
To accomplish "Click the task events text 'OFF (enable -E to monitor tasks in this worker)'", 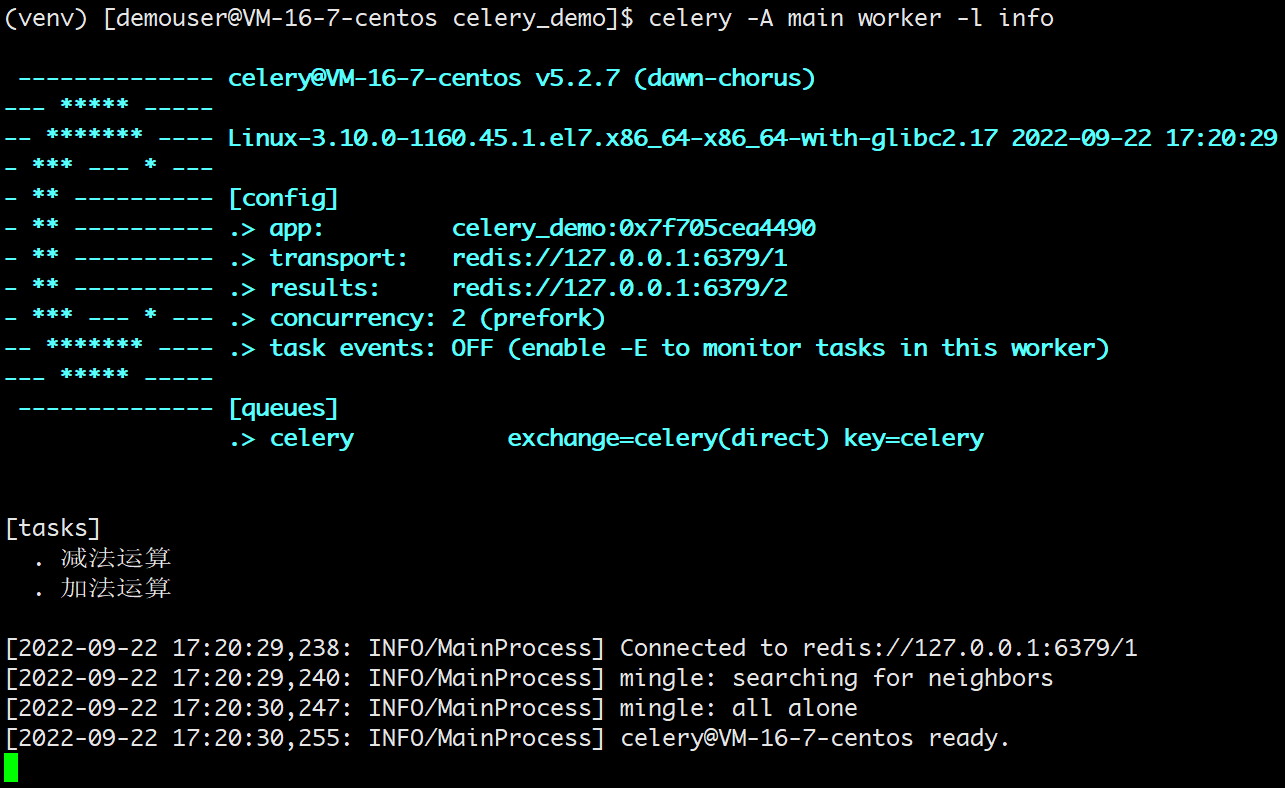I will pos(781,348).
